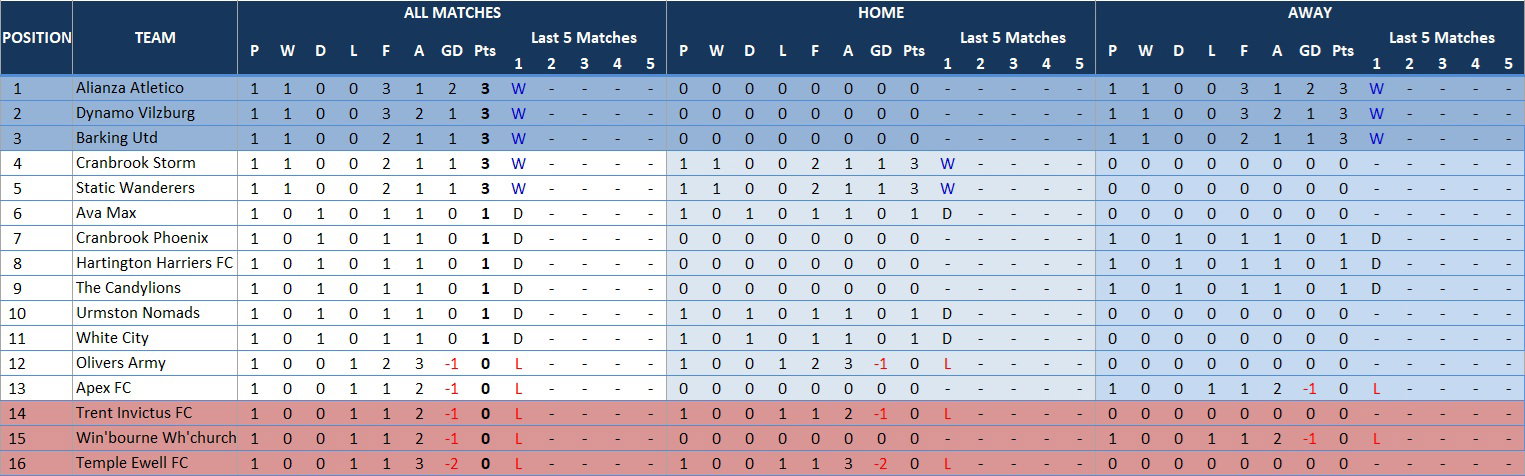1525x476 pixels.
Task: Click the Apex FC team cell
Action: pyautogui.click(x=155, y=388)
